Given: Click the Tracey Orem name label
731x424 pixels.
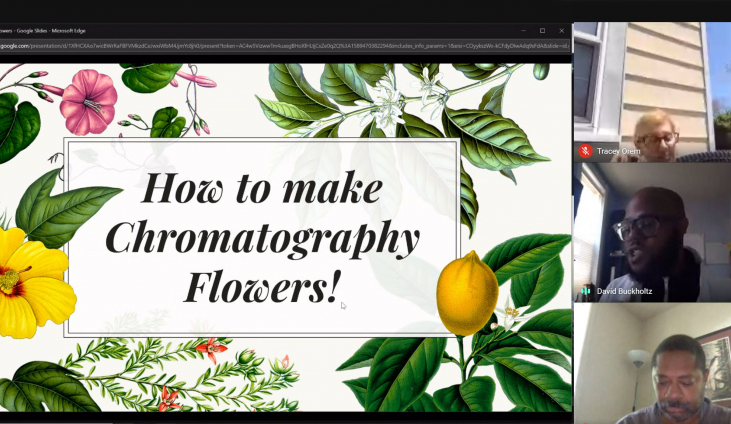Looking at the screenshot, I should tap(618, 151).
